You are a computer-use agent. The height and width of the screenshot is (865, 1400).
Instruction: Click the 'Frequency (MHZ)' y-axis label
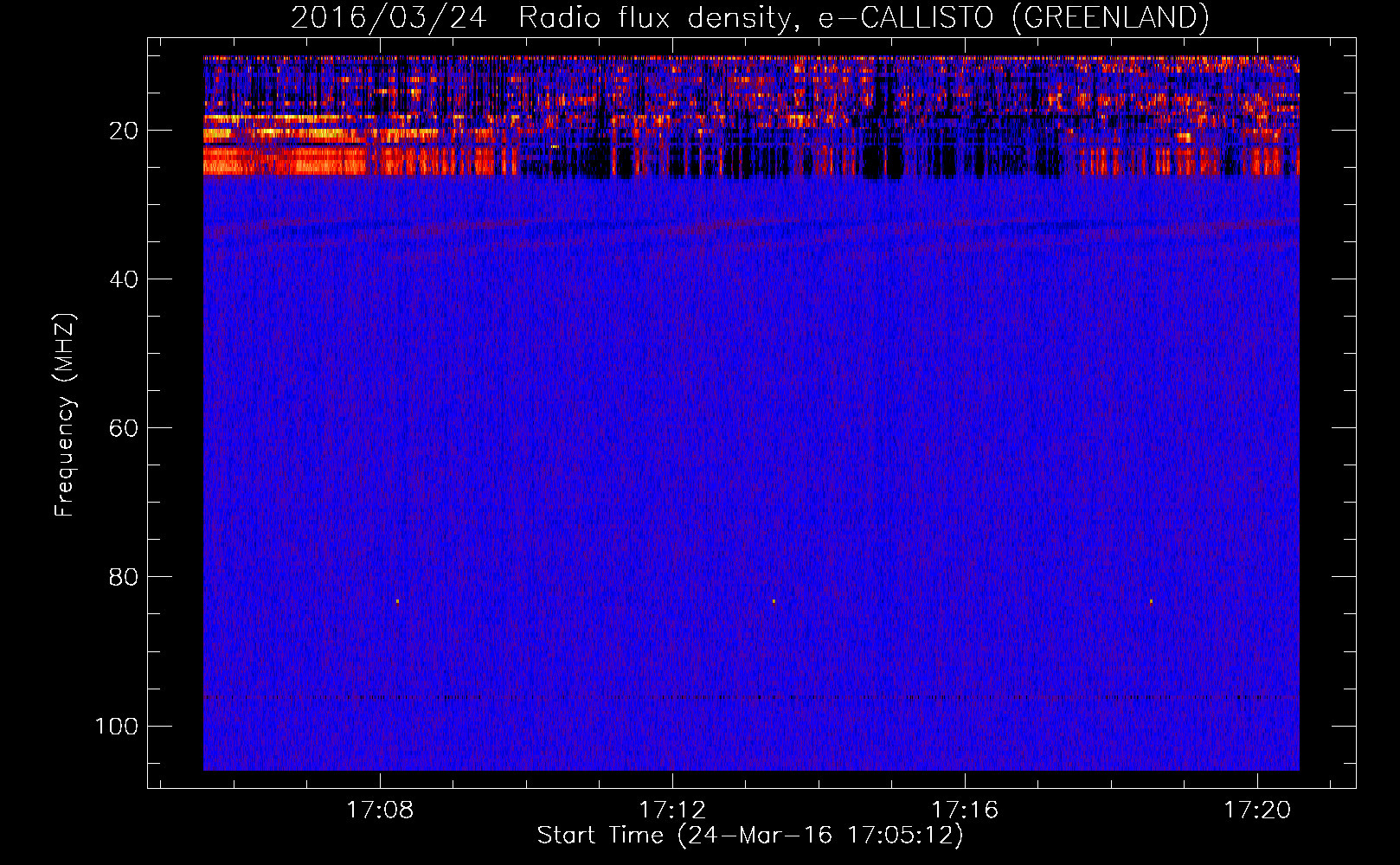[x=65, y=414]
